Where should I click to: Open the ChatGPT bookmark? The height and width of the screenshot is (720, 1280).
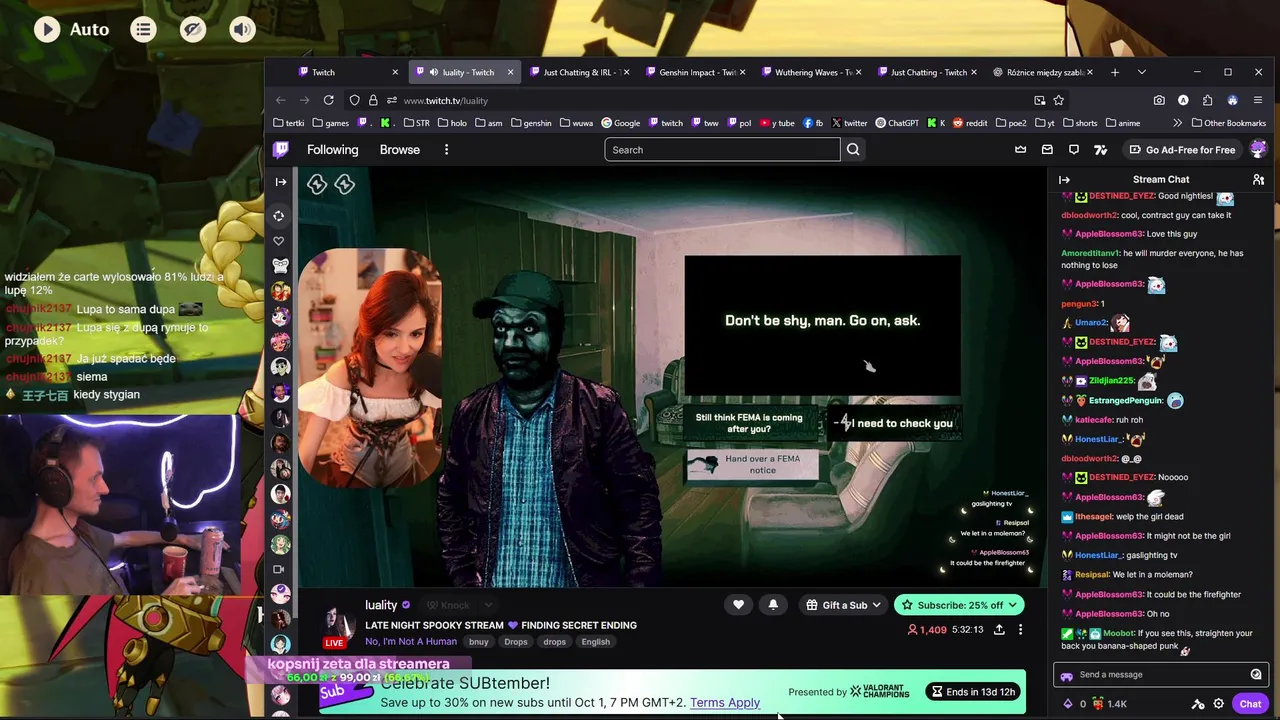[897, 123]
